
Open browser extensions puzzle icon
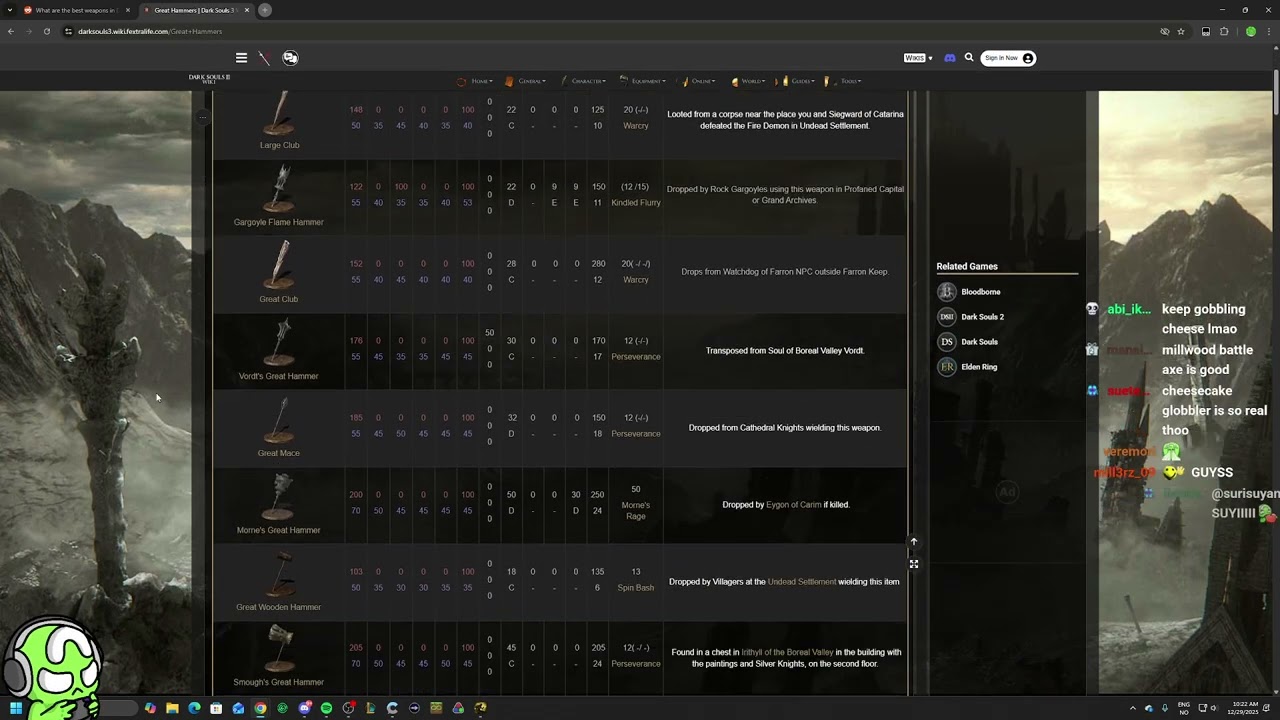[1224, 31]
